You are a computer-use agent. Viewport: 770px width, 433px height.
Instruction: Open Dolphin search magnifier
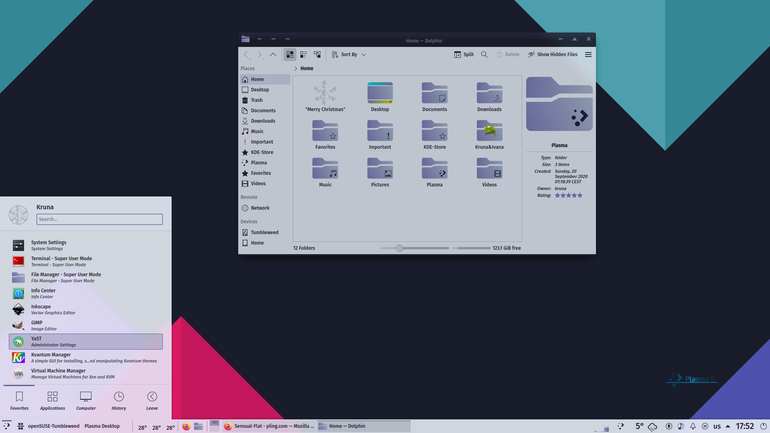tap(484, 54)
